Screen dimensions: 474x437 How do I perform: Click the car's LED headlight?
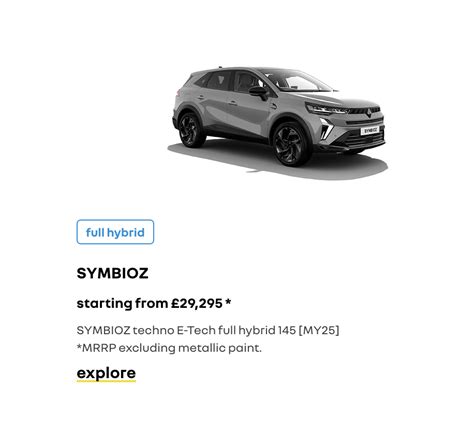click(325, 109)
